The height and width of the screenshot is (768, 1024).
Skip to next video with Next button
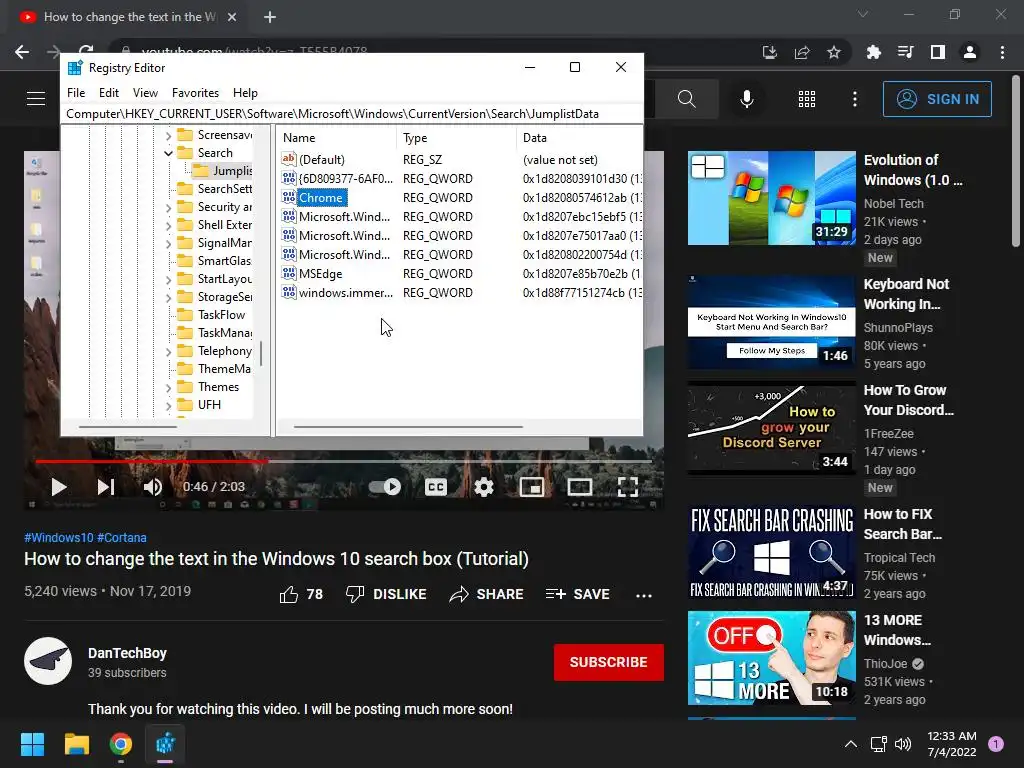pyautogui.click(x=106, y=487)
